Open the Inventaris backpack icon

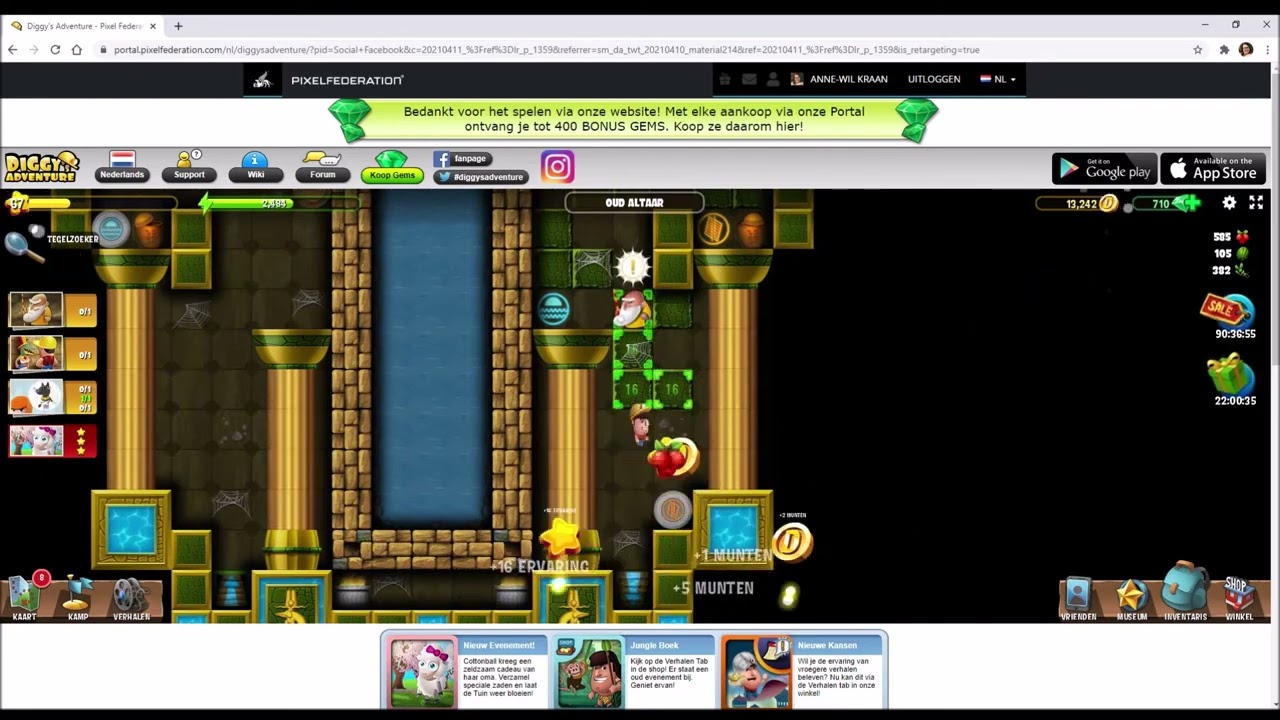point(1185,593)
